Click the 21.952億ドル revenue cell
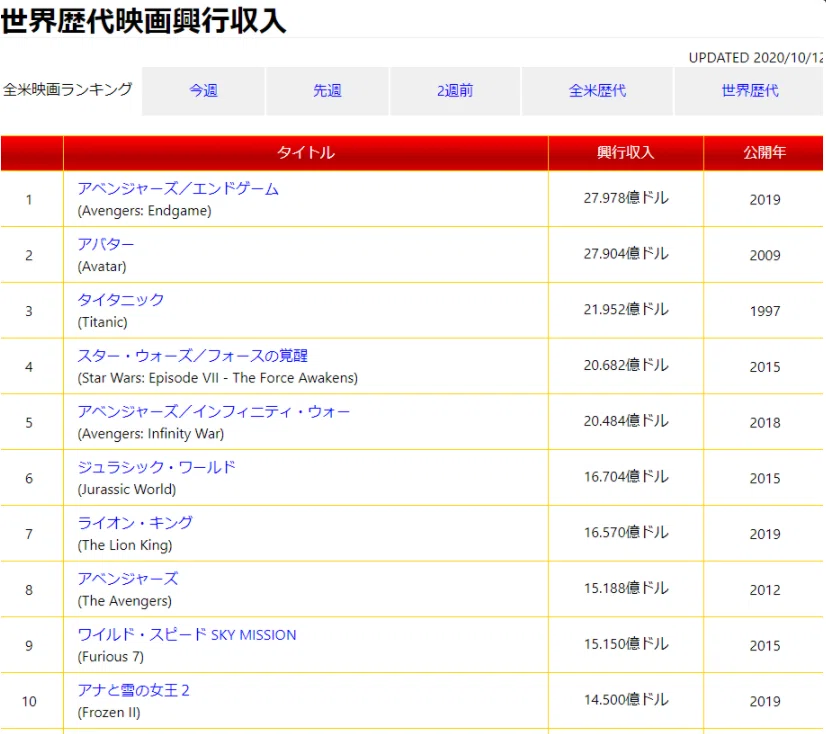 click(626, 309)
